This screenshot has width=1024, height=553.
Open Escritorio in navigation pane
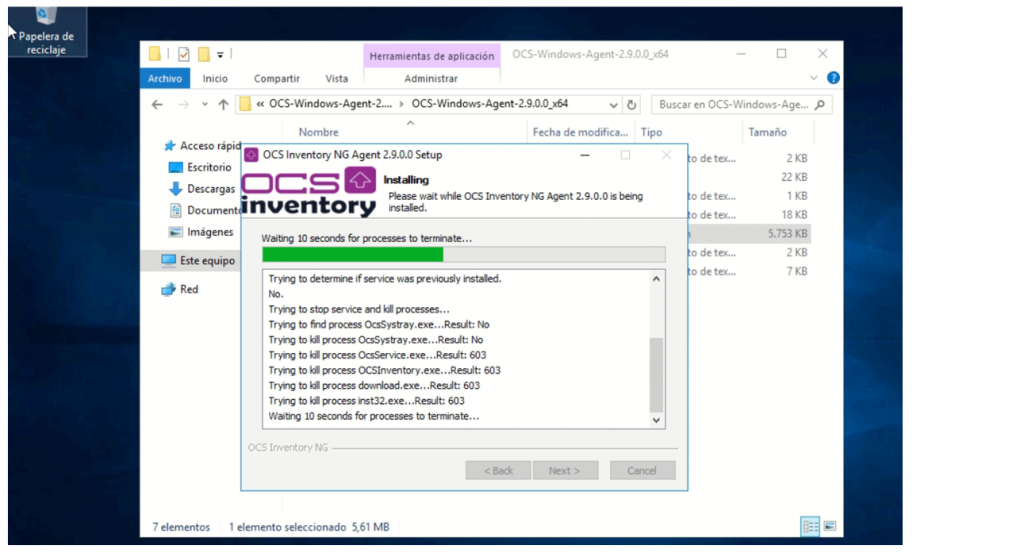[x=200, y=167]
